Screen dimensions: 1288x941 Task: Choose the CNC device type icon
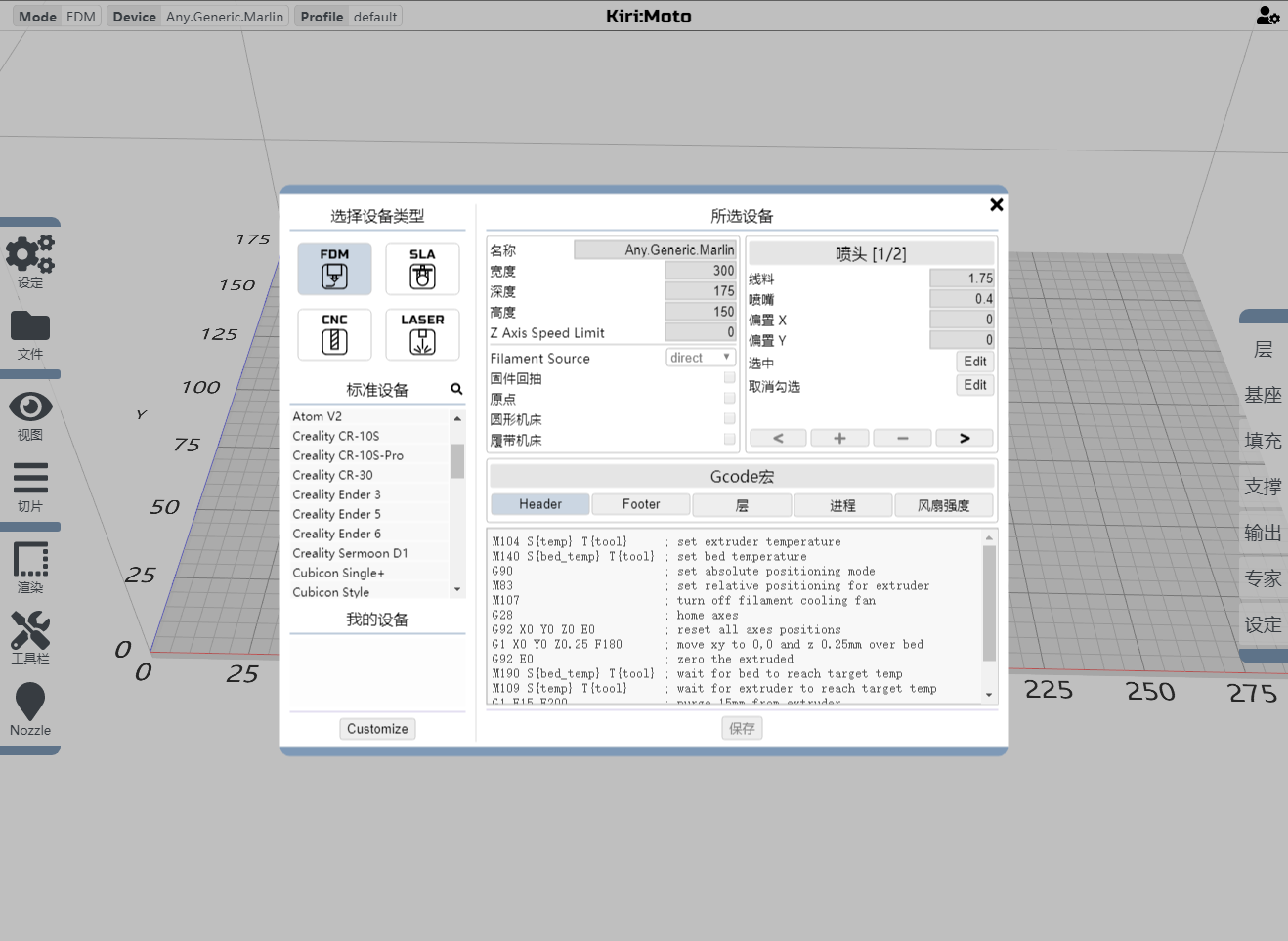[x=334, y=334]
